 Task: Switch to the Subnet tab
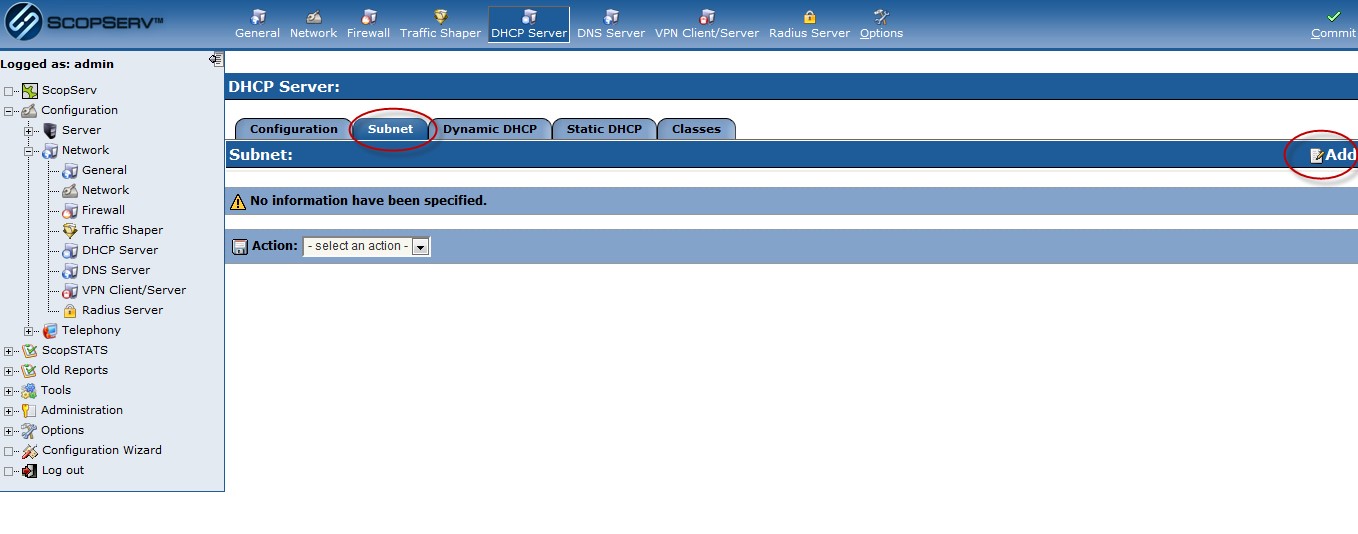tap(390, 129)
